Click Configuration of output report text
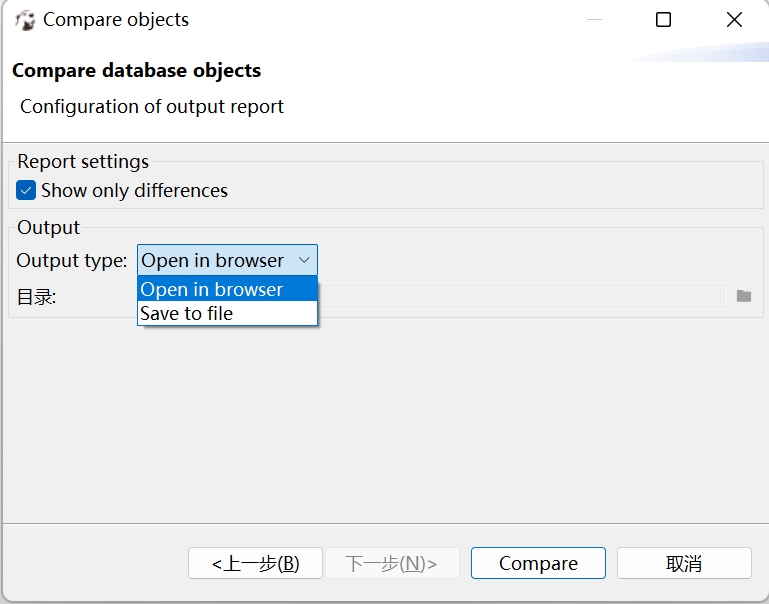This screenshot has height=604, width=769. (x=152, y=106)
